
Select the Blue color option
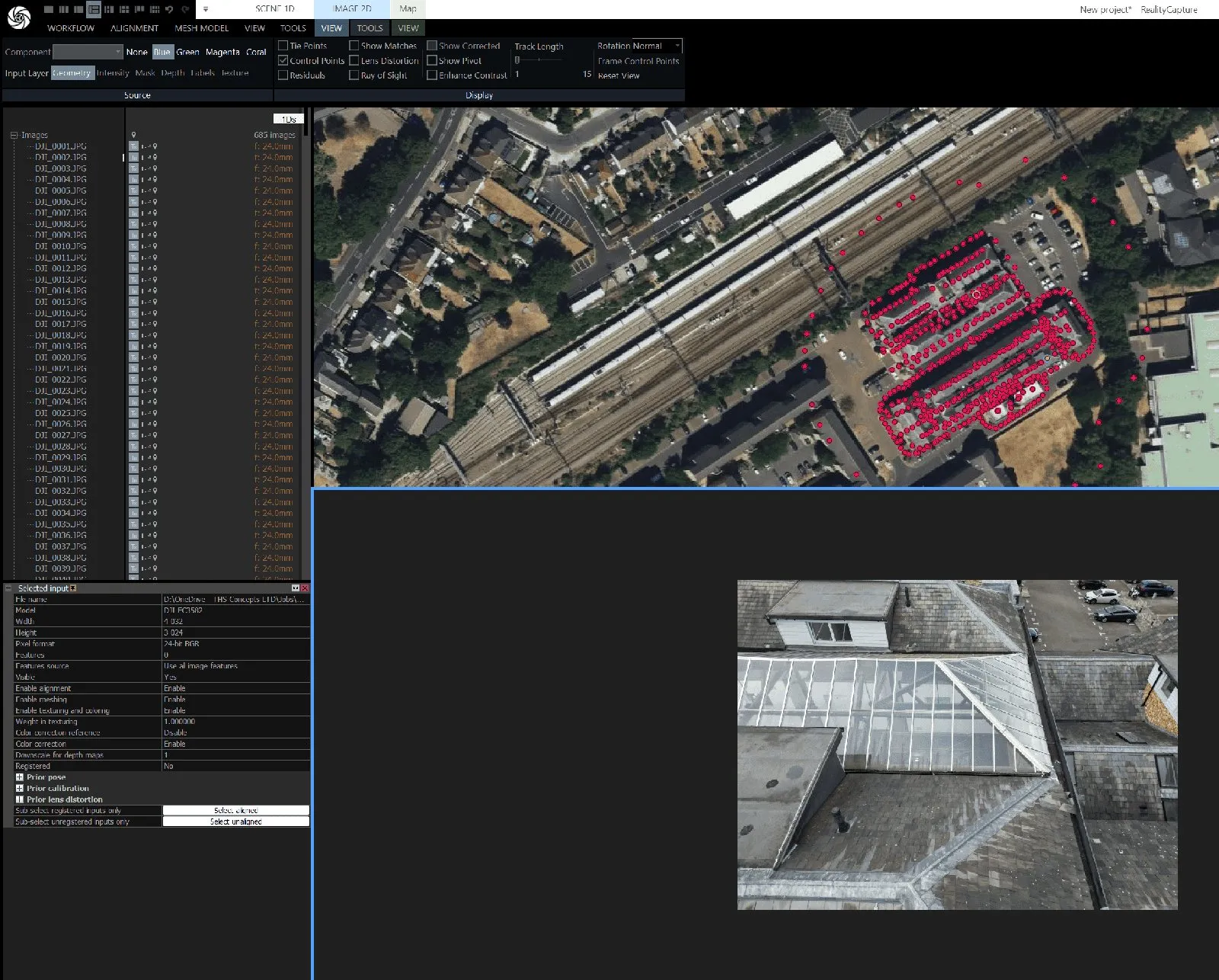click(x=162, y=52)
